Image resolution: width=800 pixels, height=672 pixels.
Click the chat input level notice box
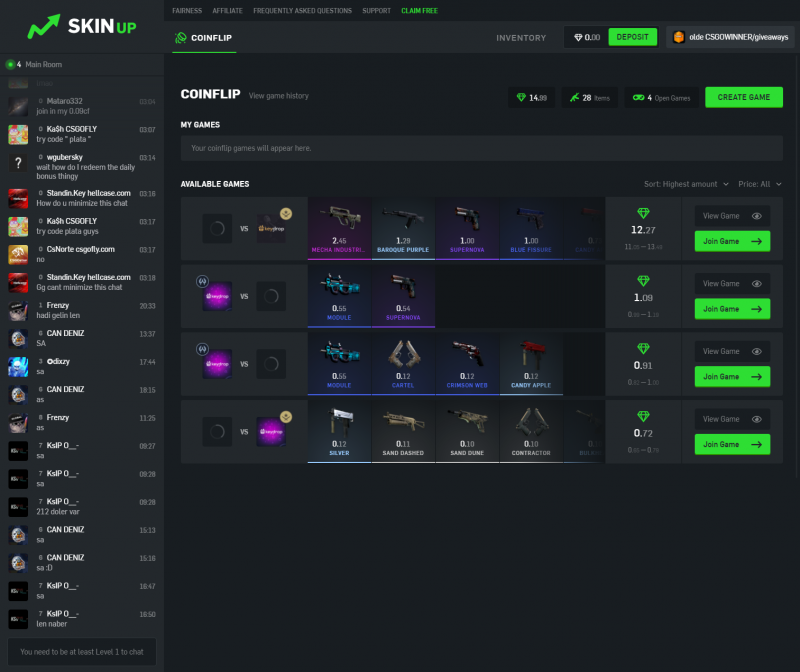(82, 652)
